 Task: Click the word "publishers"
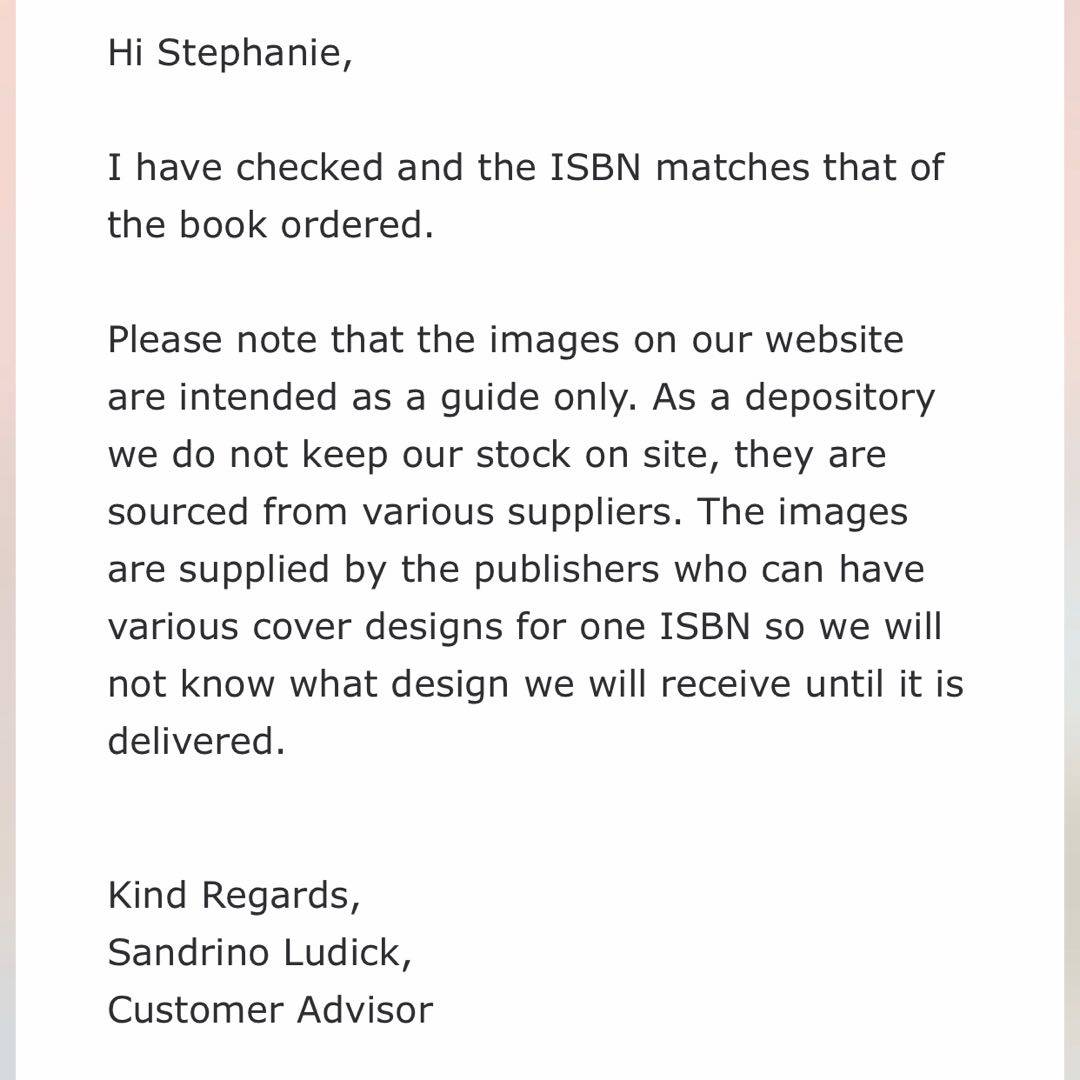point(566,569)
